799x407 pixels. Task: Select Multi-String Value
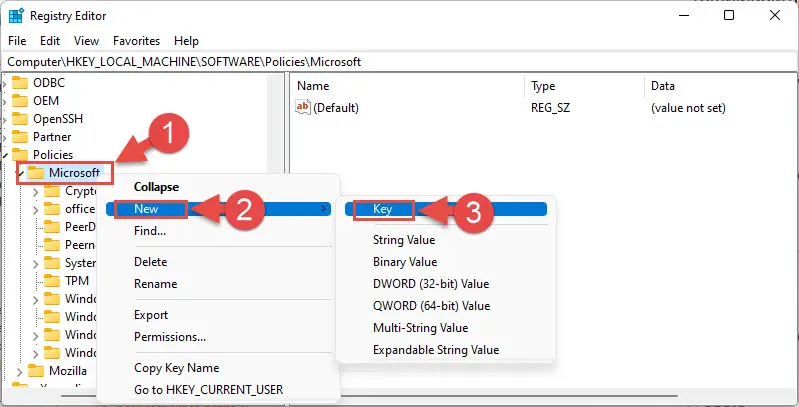[x=446, y=328]
